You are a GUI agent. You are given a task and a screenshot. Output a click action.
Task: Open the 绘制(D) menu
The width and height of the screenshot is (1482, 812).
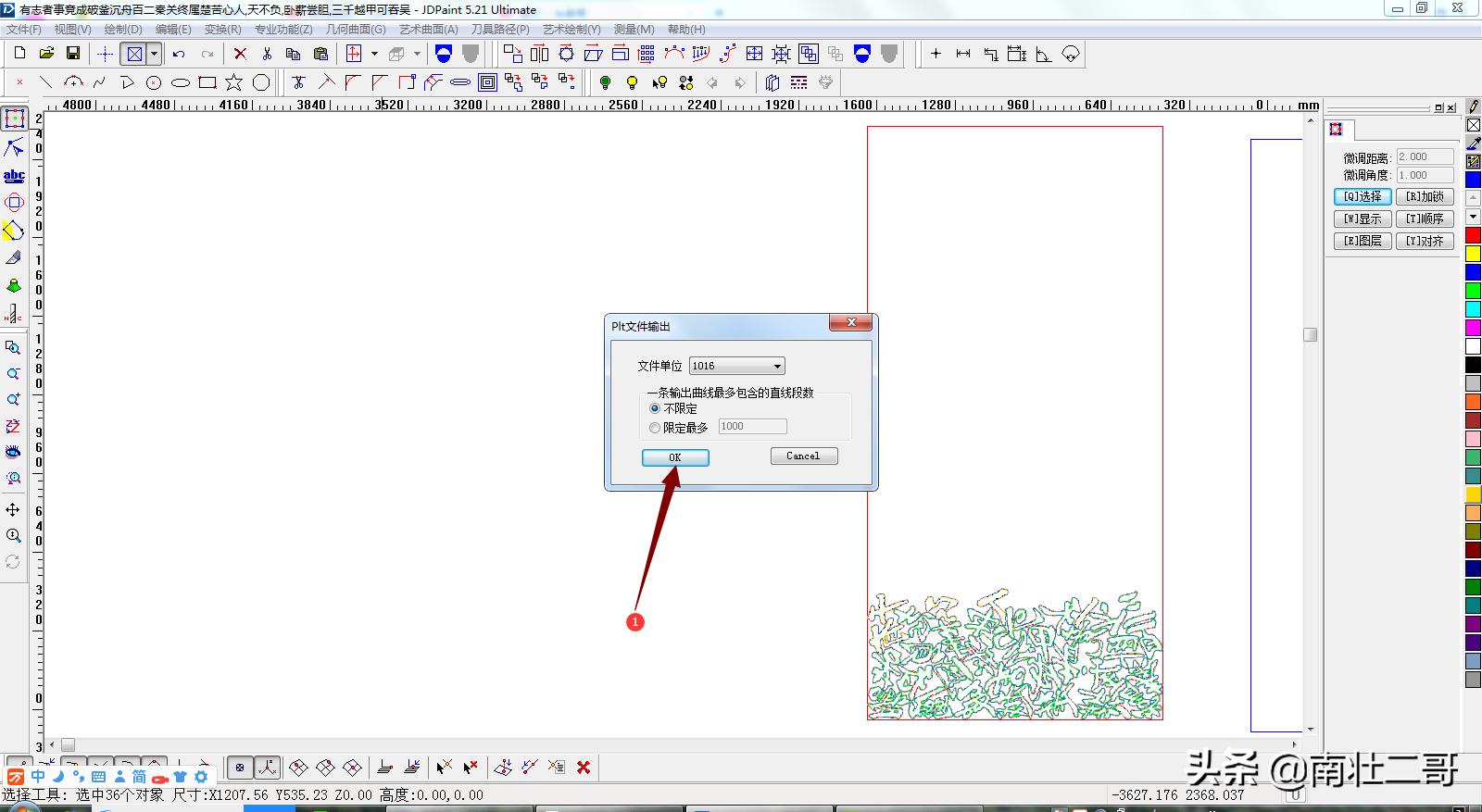click(123, 30)
